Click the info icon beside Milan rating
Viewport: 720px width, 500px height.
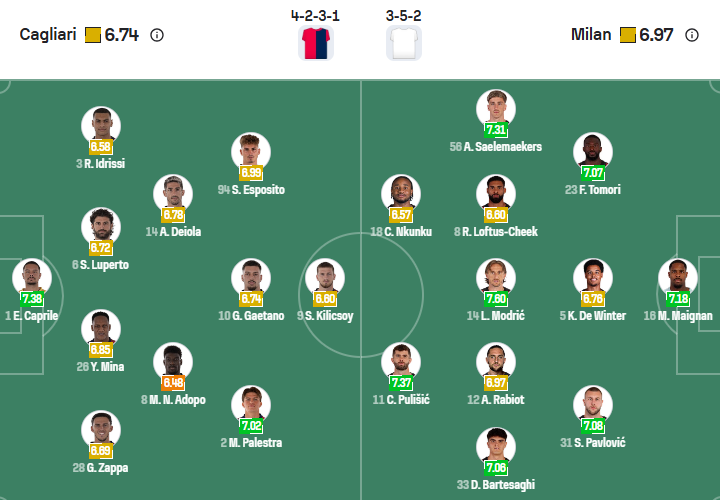[693, 35]
